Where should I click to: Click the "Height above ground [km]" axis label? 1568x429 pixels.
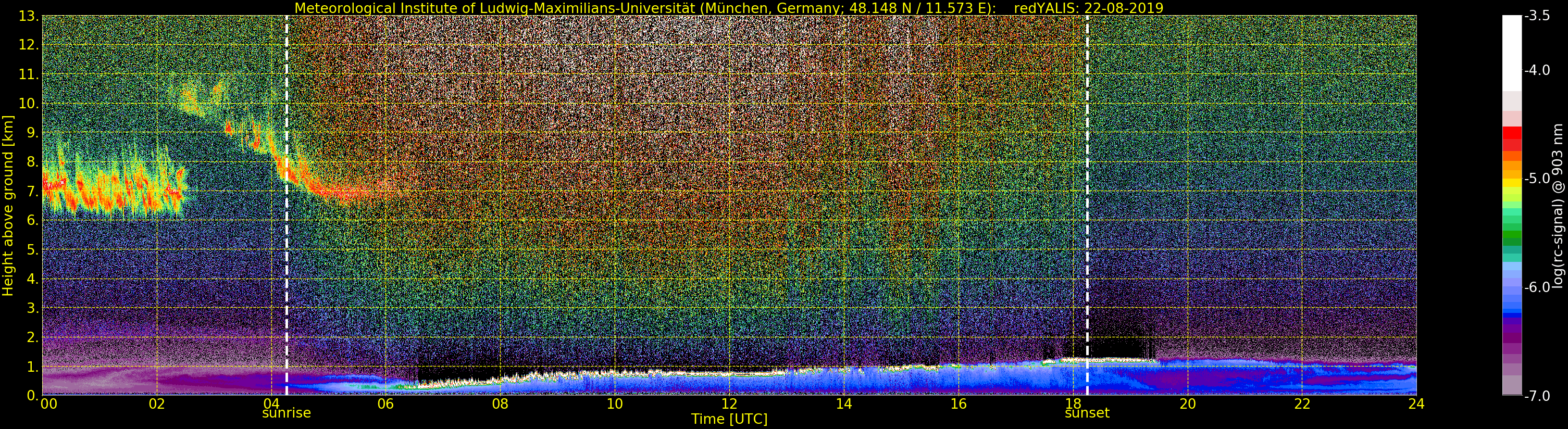8,205
